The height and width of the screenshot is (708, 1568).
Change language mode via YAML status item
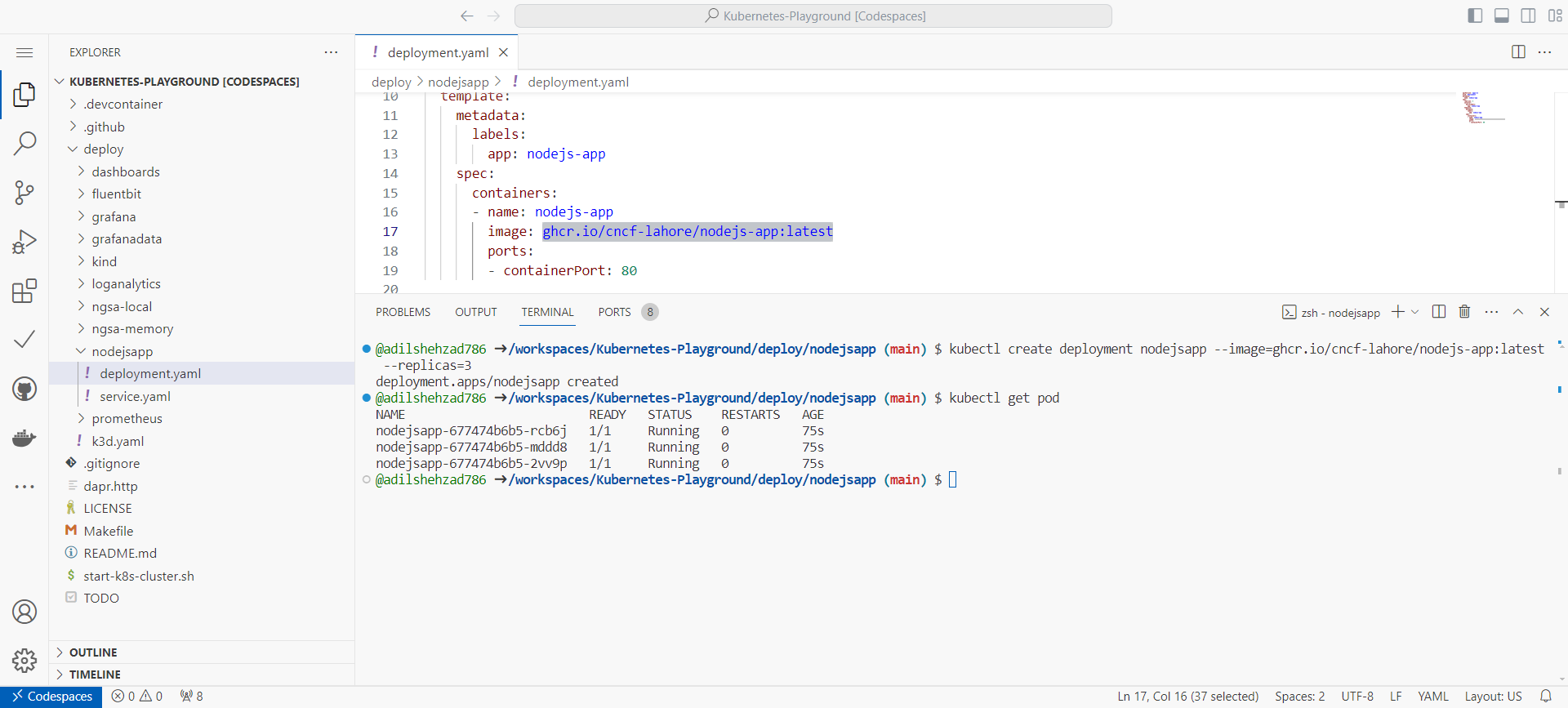point(1433,697)
